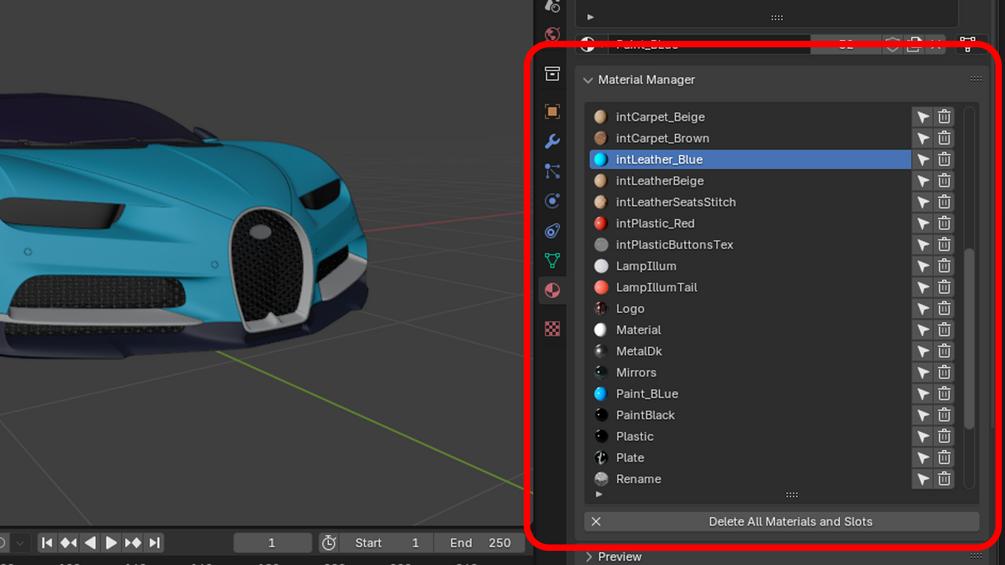Select objects using the Material entry
Image resolution: width=1005 pixels, height=565 pixels.
pyautogui.click(x=923, y=330)
